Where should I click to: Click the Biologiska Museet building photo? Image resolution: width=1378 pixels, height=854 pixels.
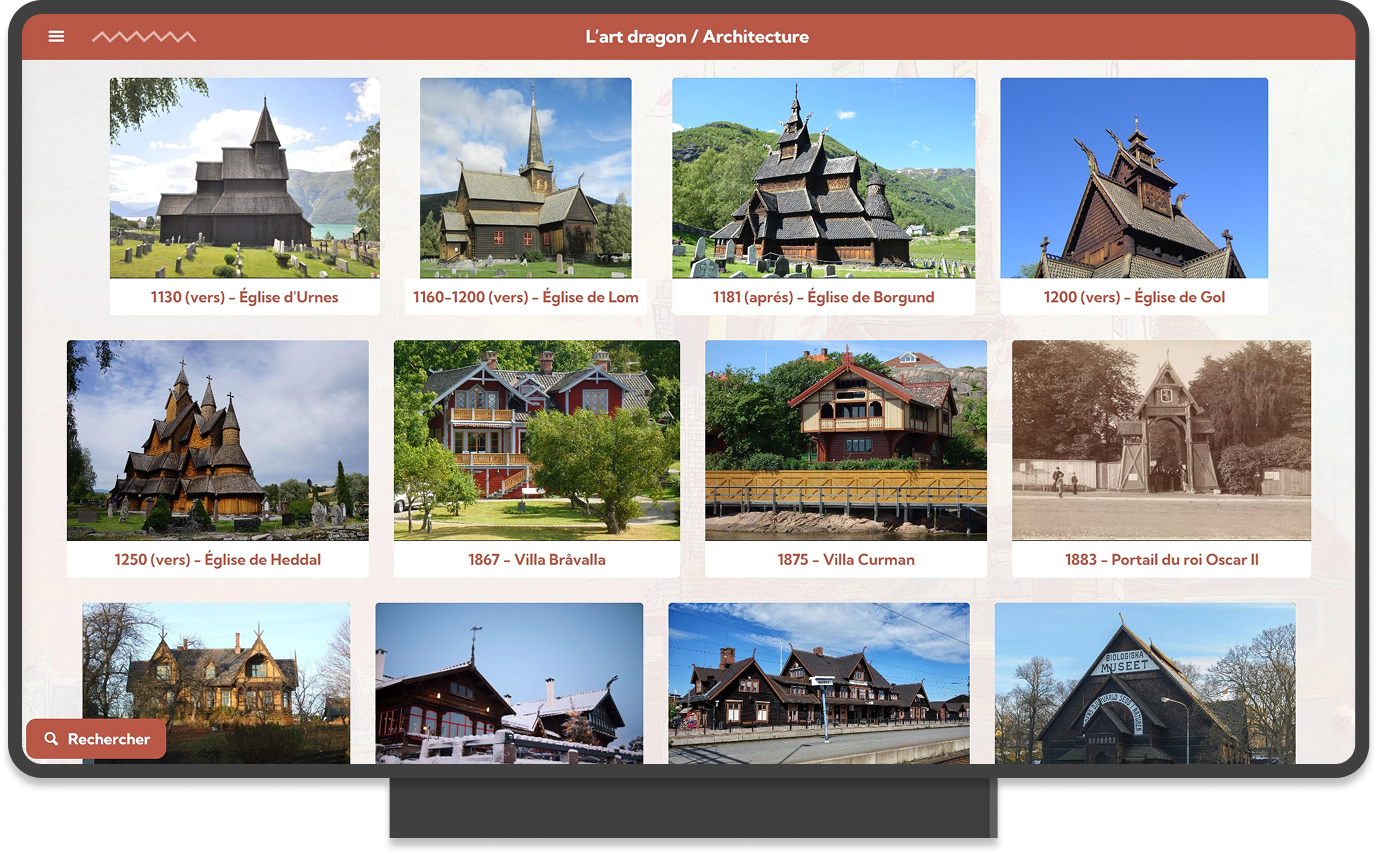point(1145,682)
